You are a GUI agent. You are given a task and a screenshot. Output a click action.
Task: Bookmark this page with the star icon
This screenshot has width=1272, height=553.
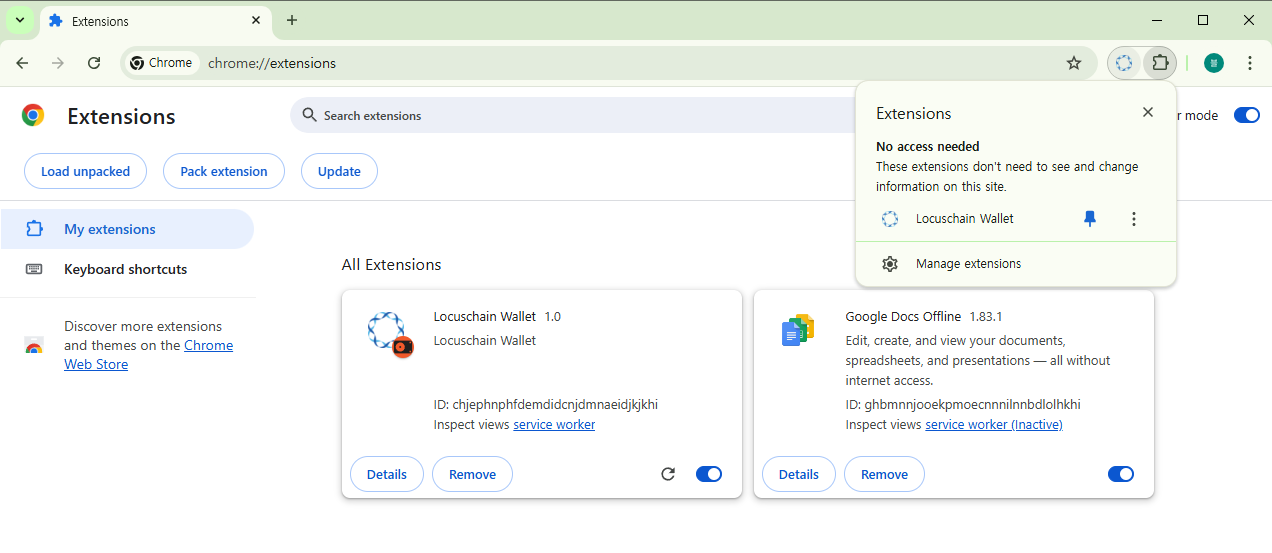[1074, 63]
